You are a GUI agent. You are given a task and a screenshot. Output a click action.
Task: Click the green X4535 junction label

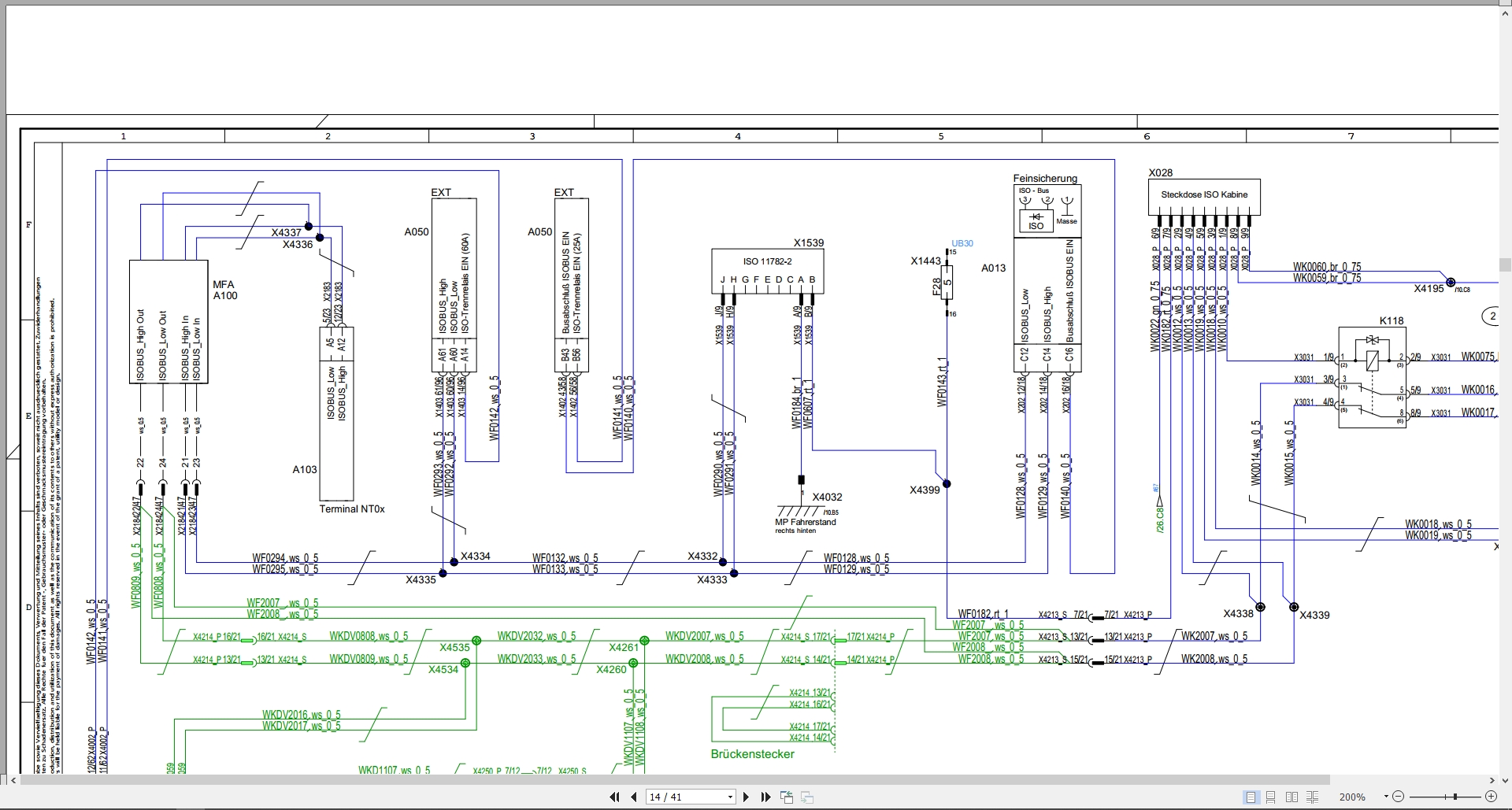[454, 647]
